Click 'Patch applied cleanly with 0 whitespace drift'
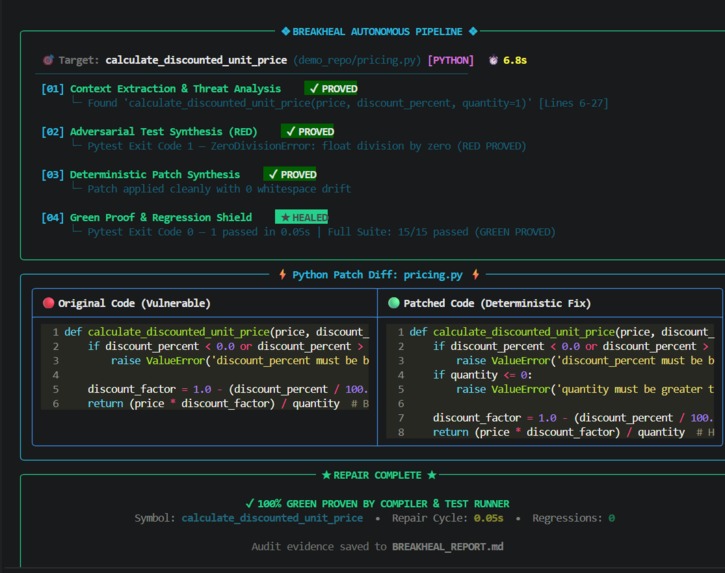 (x=219, y=189)
